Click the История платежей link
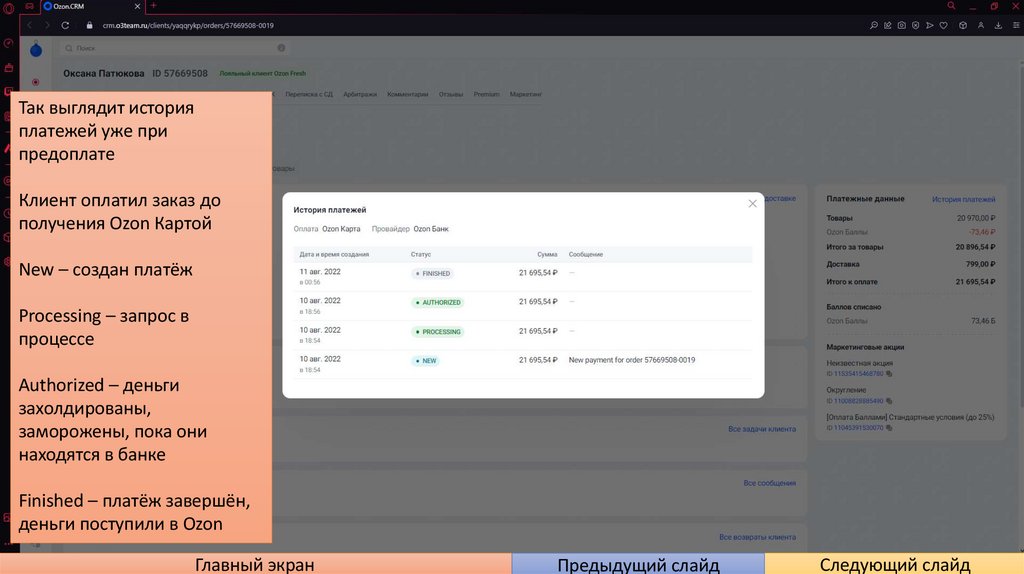 tap(963, 199)
